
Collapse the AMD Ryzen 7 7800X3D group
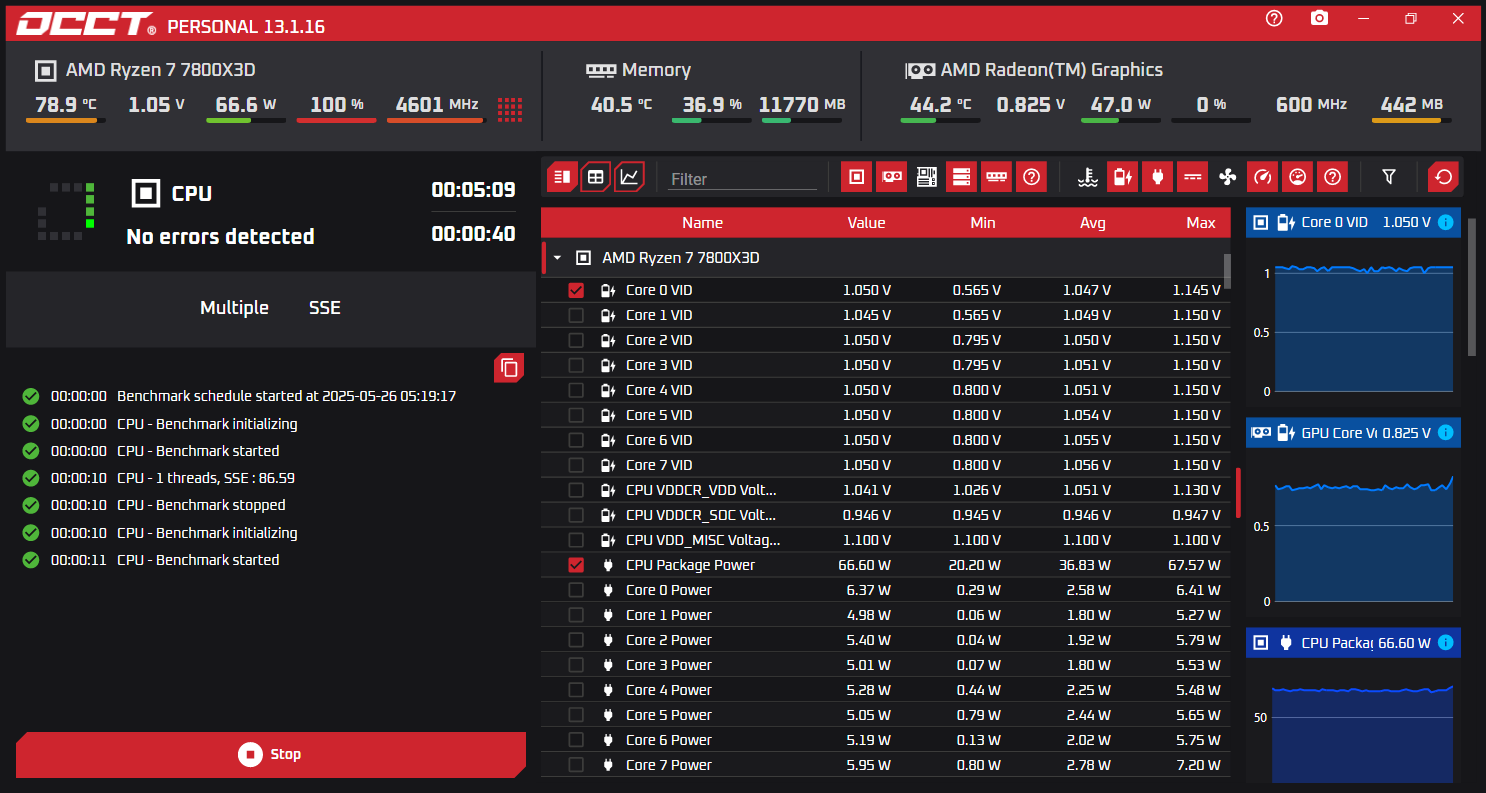pyautogui.click(x=557, y=258)
